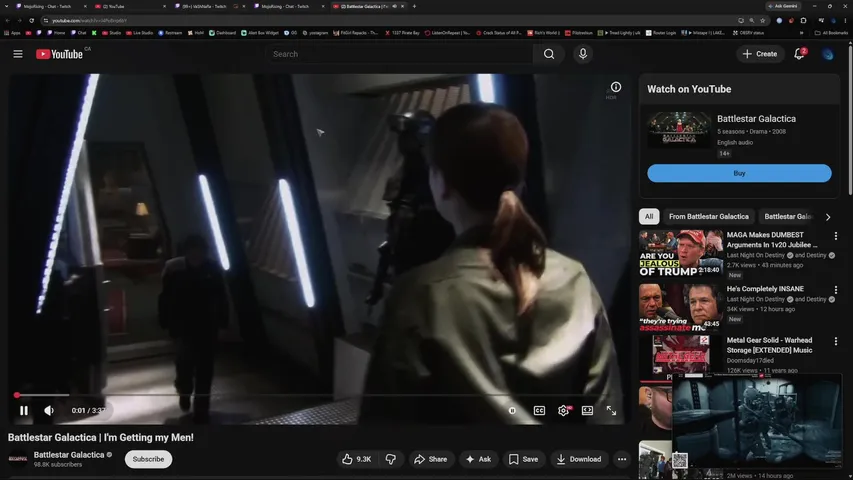Open the YouTube hamburger guide menu
This screenshot has height=480, width=853.
coord(18,54)
